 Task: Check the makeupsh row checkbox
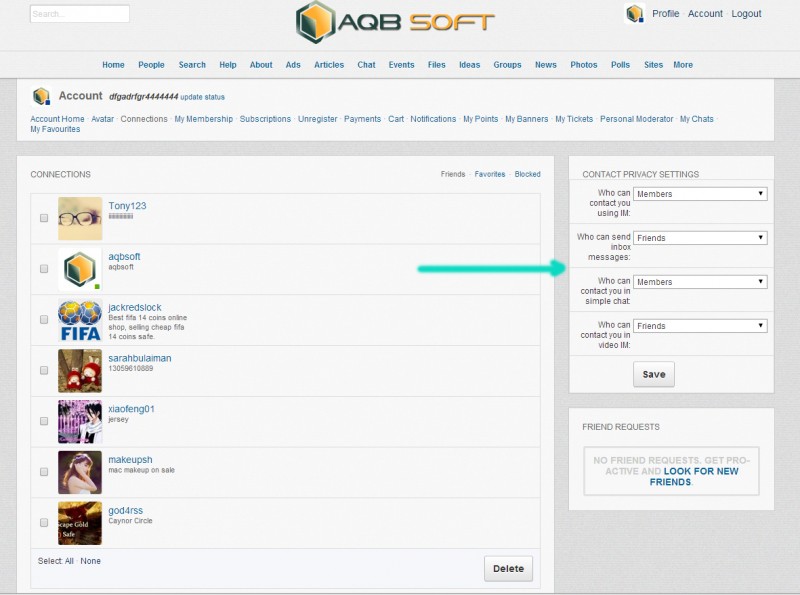click(x=44, y=472)
